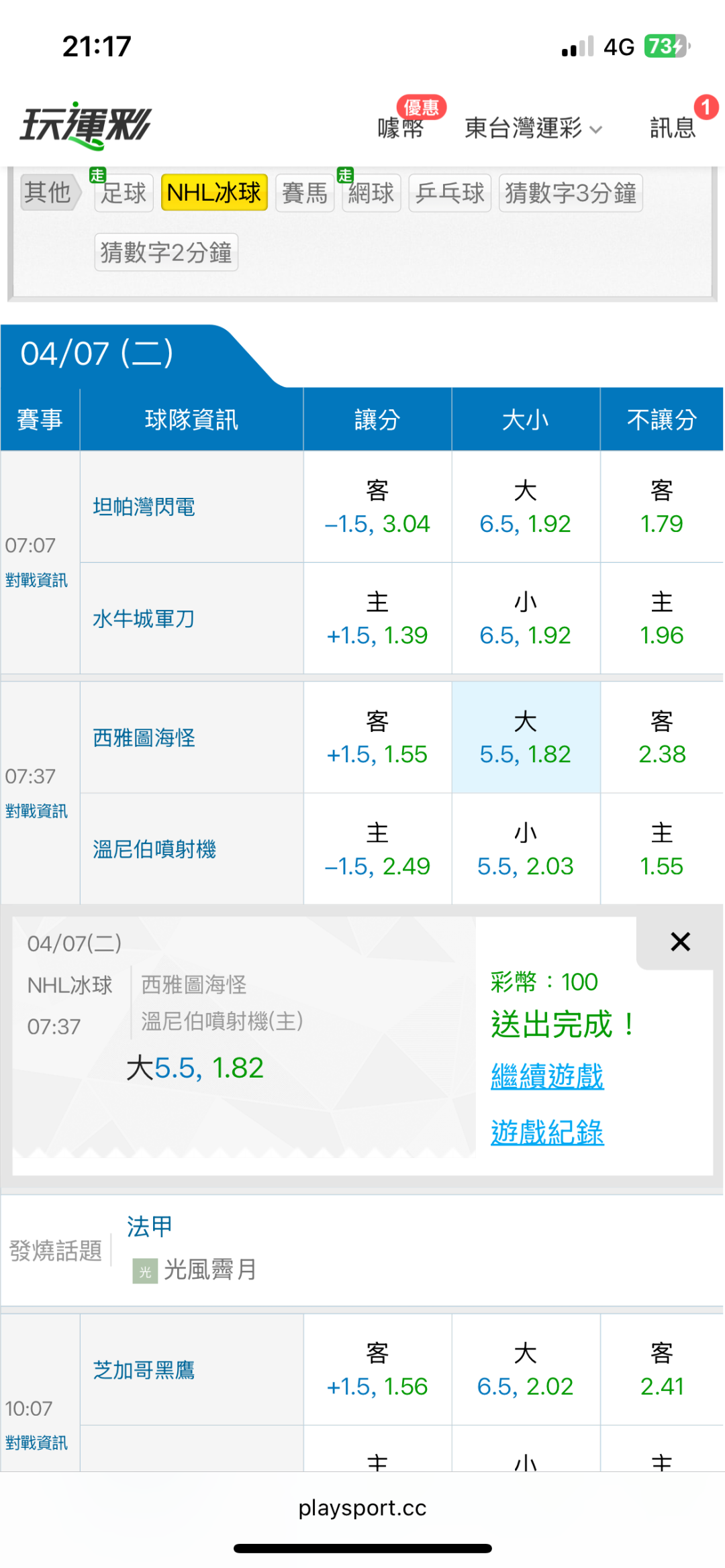
Task: Open 訊息 notifications with red badge
Action: click(x=673, y=127)
